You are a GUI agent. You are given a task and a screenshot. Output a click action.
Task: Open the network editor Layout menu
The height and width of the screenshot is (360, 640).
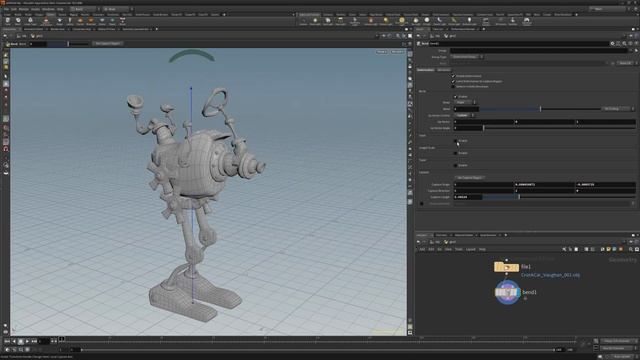[471, 249]
